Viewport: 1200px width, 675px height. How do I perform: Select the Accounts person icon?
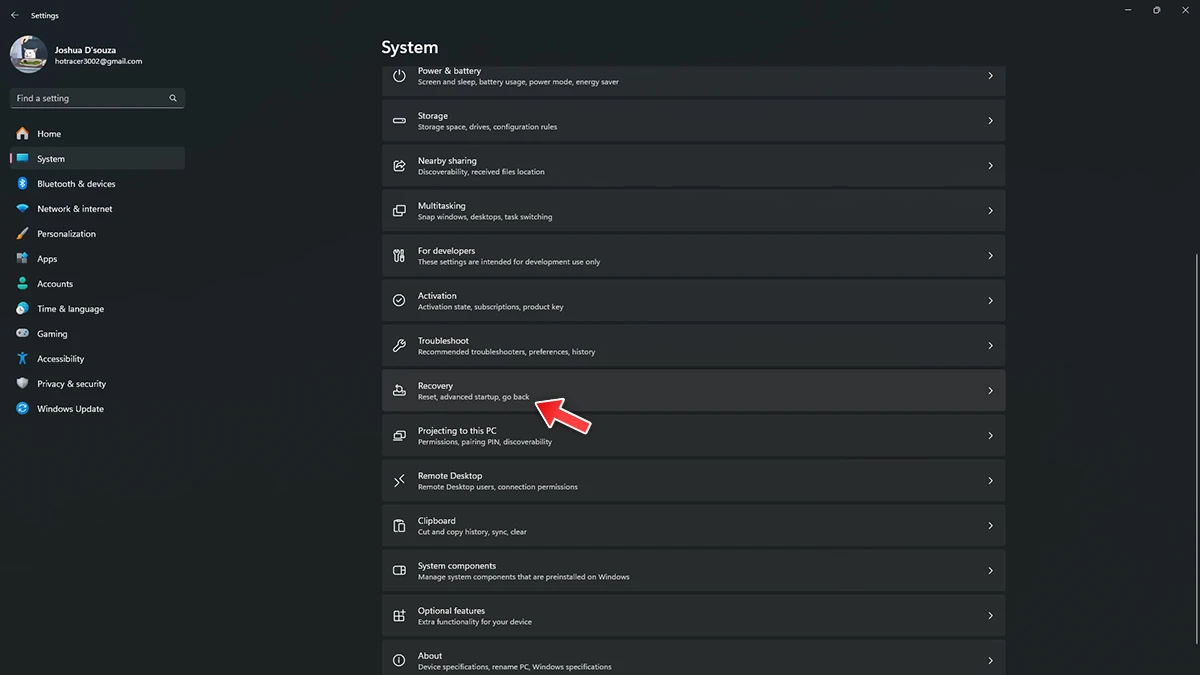click(22, 283)
